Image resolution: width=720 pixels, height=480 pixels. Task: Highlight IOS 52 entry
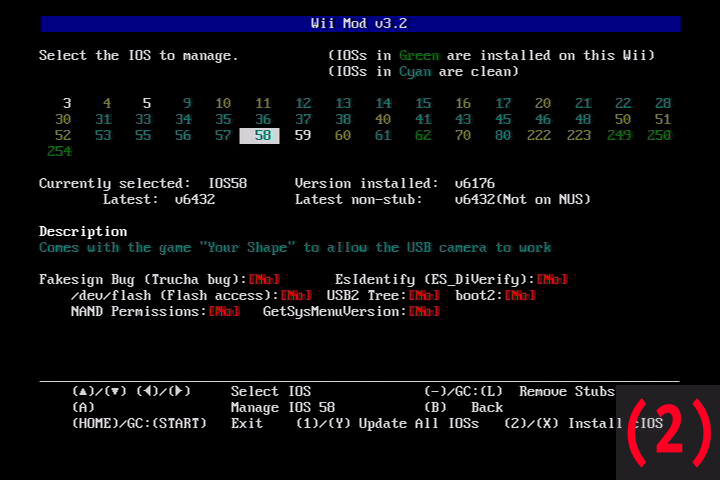(x=63, y=136)
